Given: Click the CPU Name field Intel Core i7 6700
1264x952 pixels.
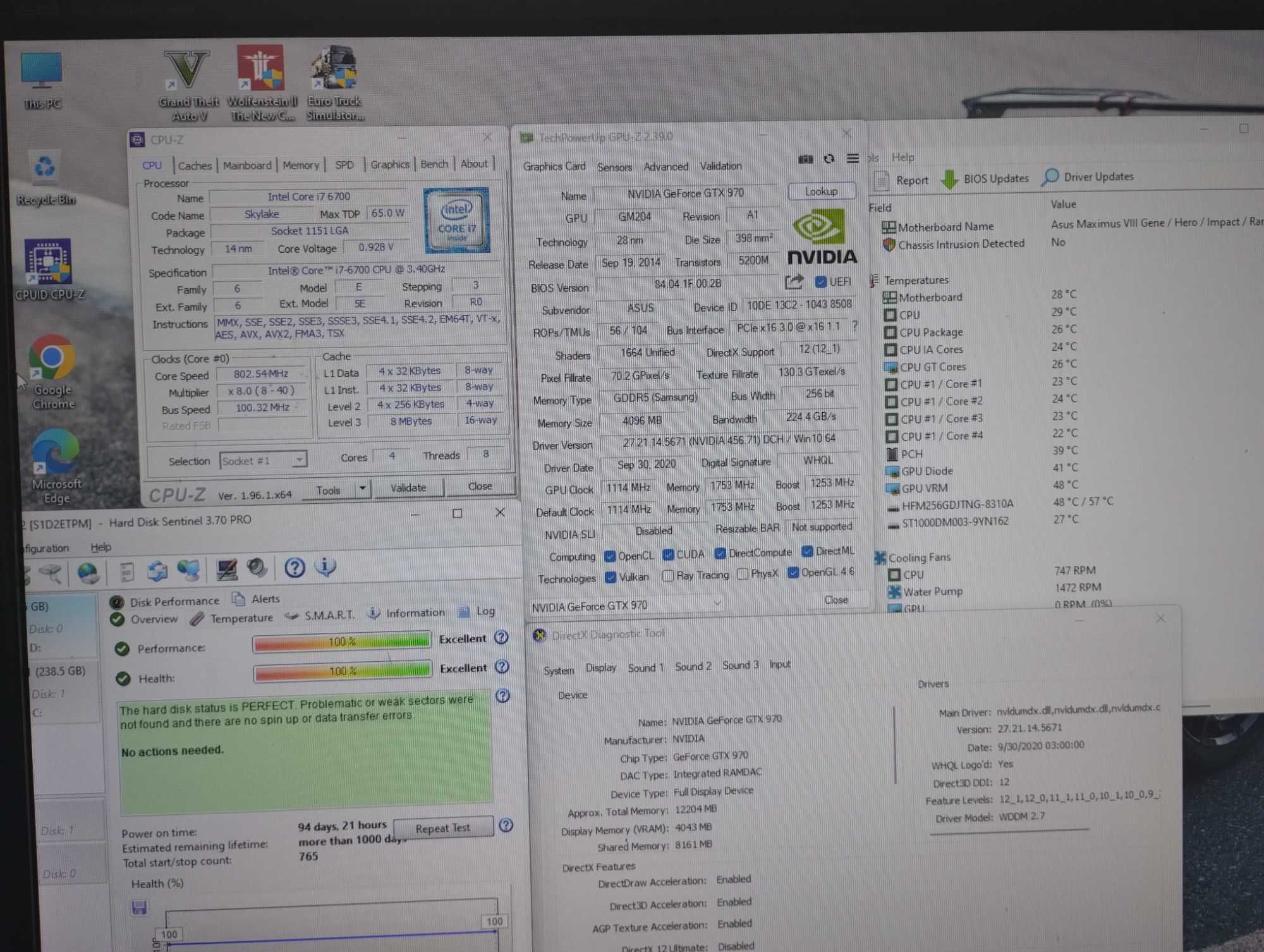Looking at the screenshot, I should pyautogui.click(x=308, y=197).
